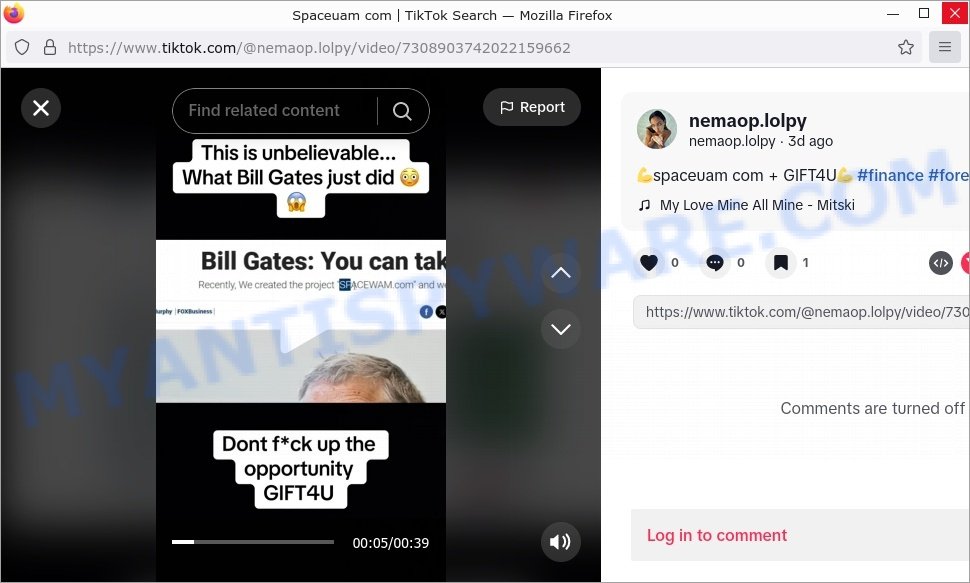970x583 pixels.
Task: Open the #finance hashtag link
Action: [x=890, y=176]
